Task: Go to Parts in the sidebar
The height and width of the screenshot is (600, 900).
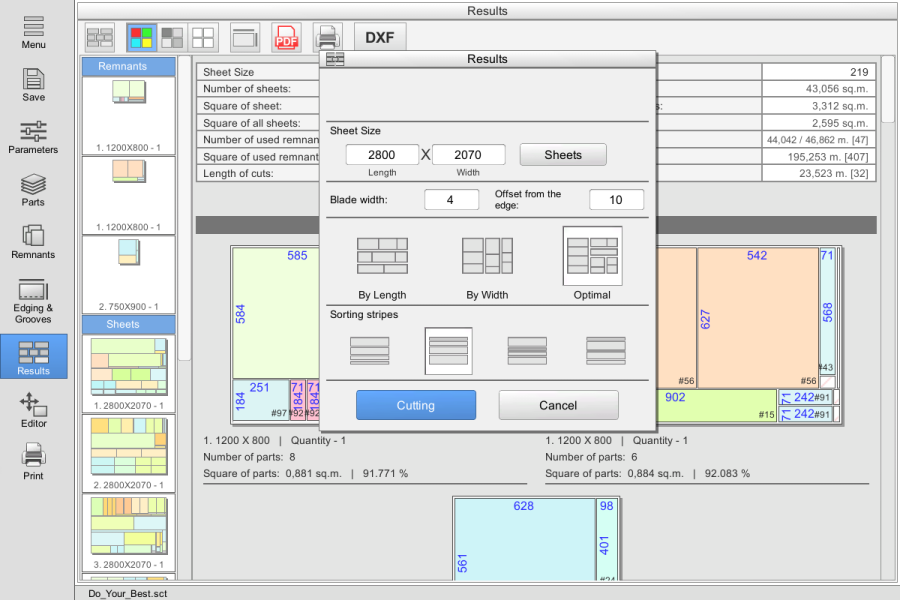Action: click(33, 189)
